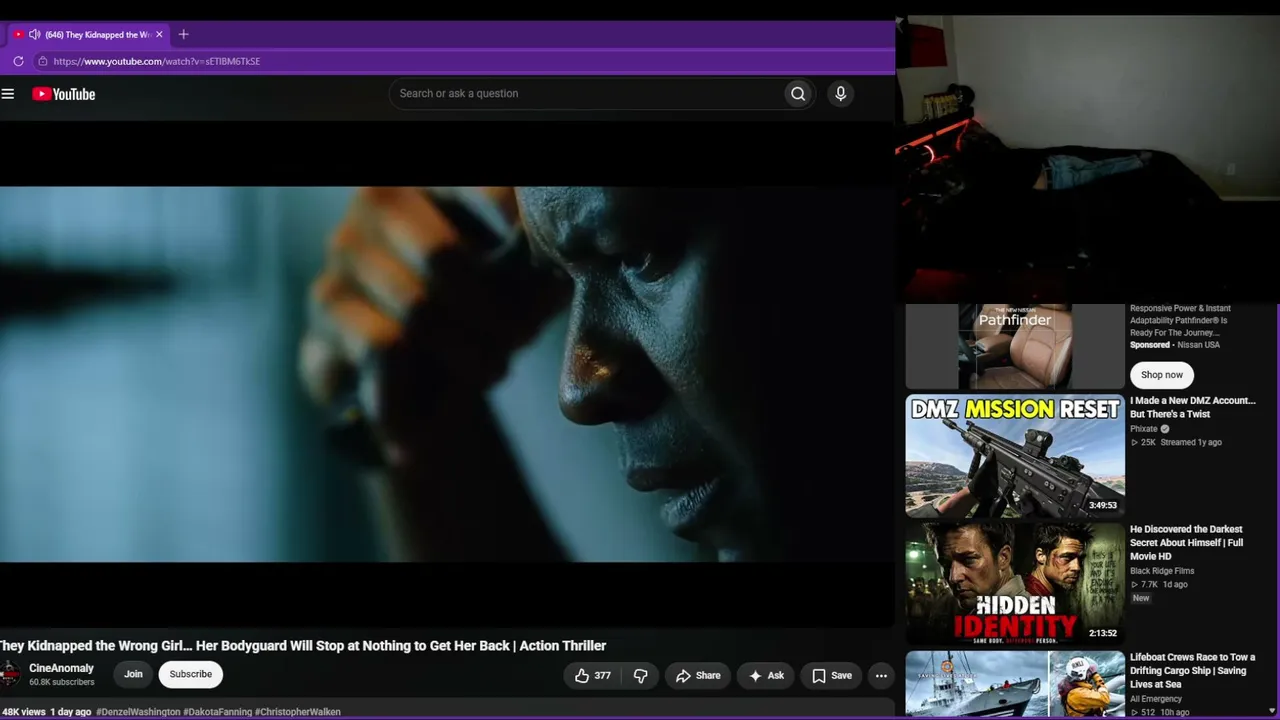This screenshot has height=720, width=1280.
Task: Dislike this video
Action: coord(640,676)
